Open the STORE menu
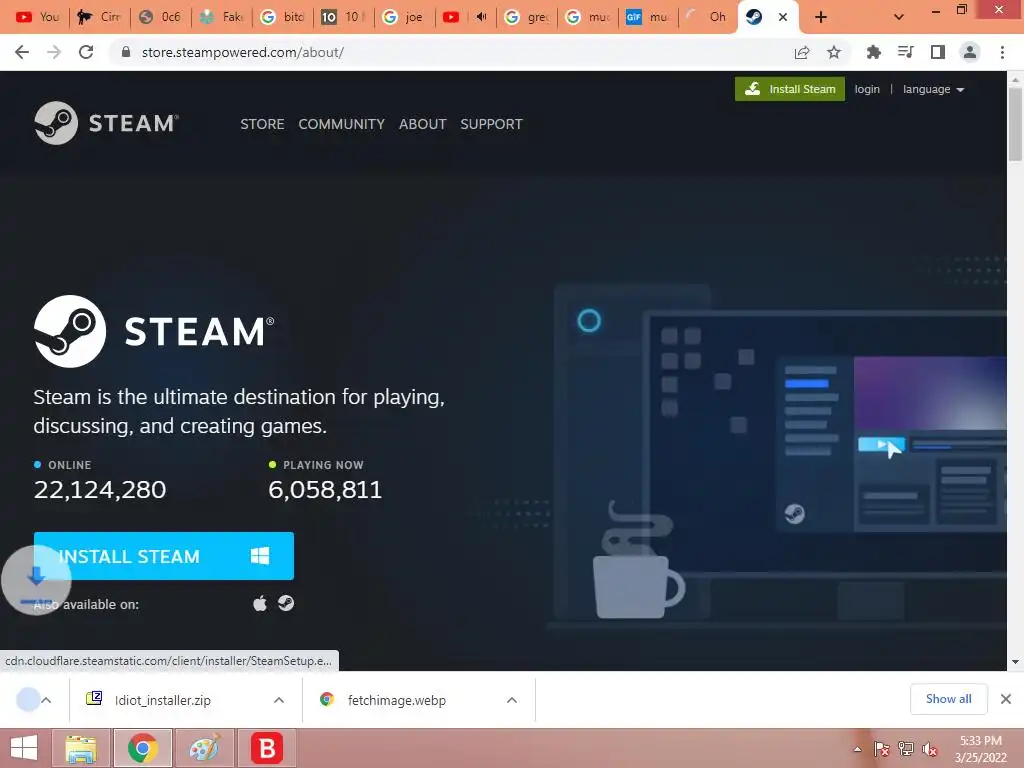1024x768 pixels. 262,124
